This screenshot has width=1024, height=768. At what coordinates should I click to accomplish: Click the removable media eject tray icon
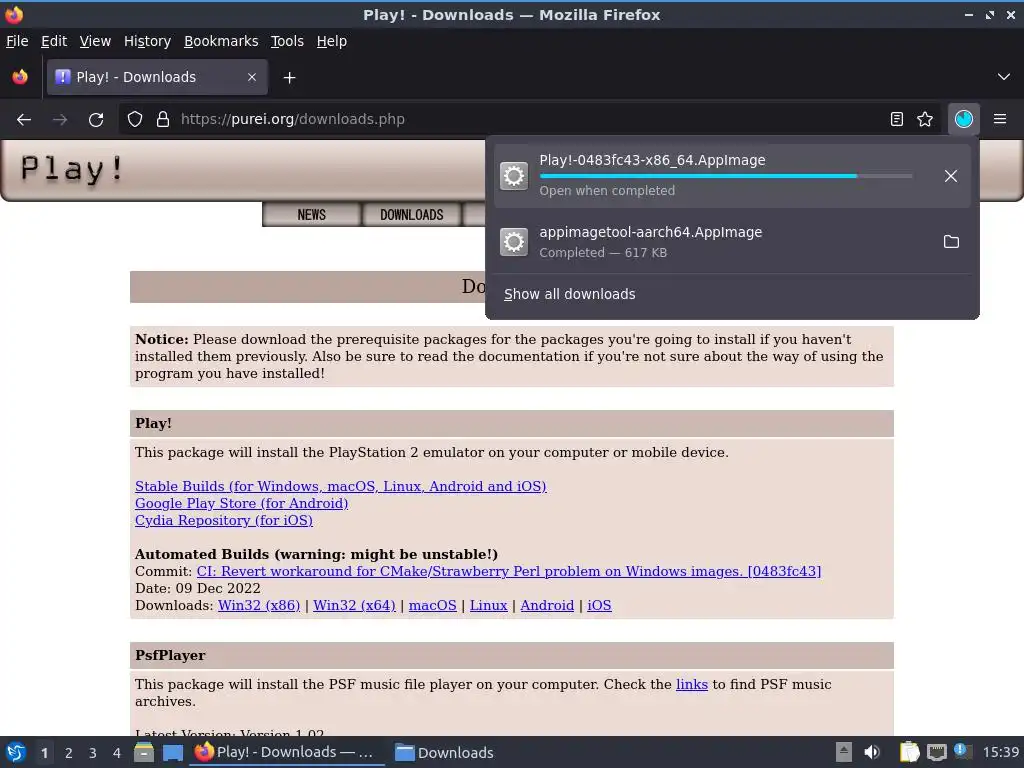click(x=844, y=752)
